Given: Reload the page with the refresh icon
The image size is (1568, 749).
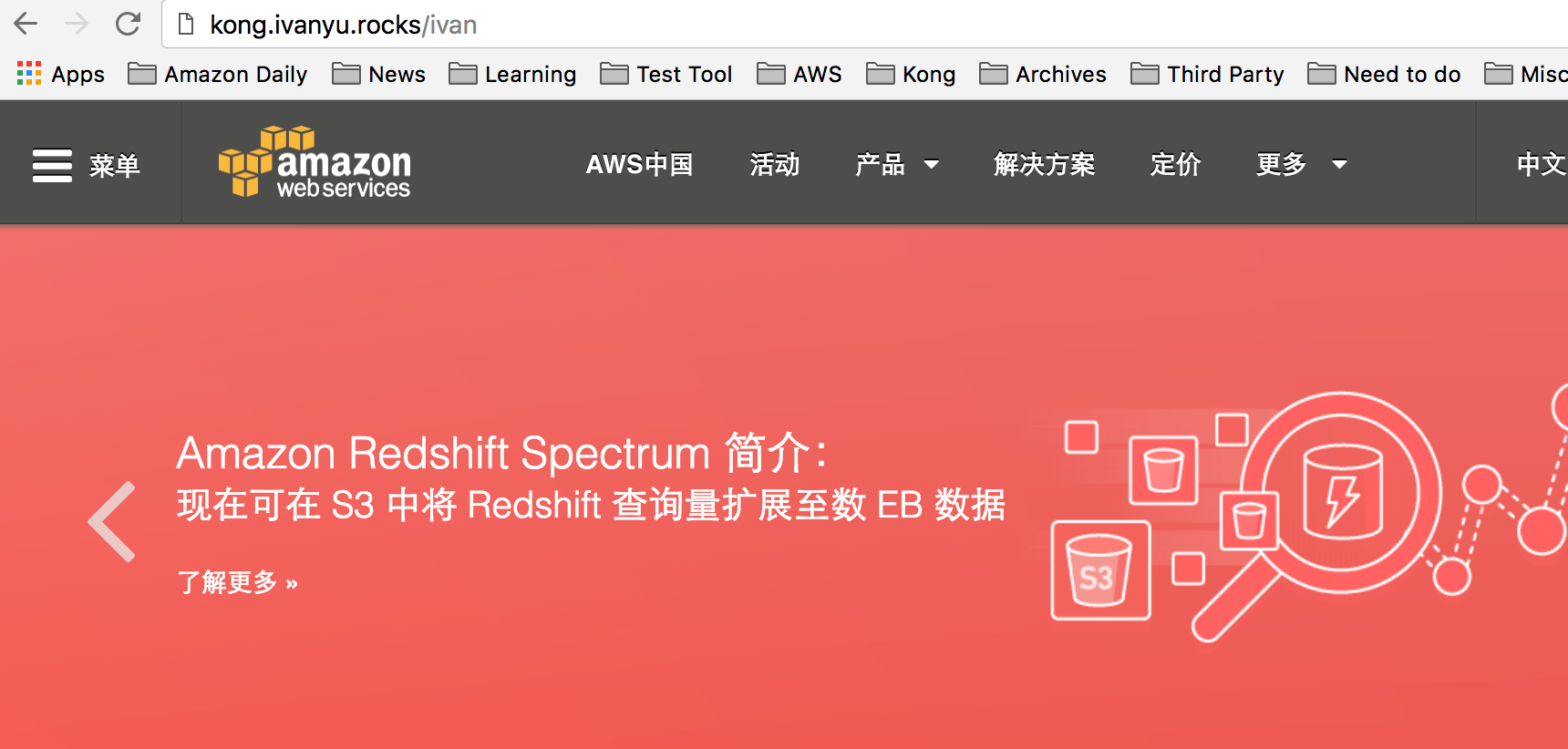Looking at the screenshot, I should point(128,24).
